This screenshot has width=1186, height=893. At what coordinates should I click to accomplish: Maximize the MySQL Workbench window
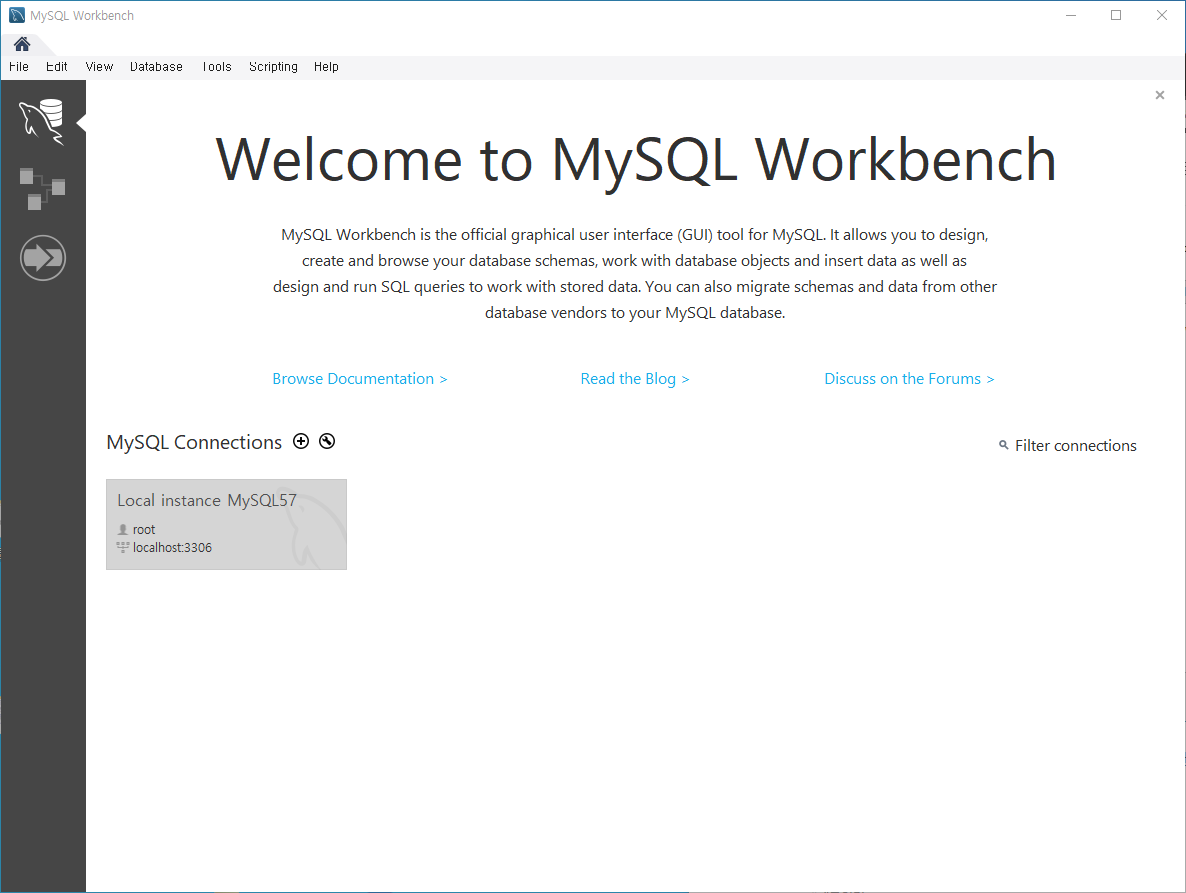tap(1116, 15)
